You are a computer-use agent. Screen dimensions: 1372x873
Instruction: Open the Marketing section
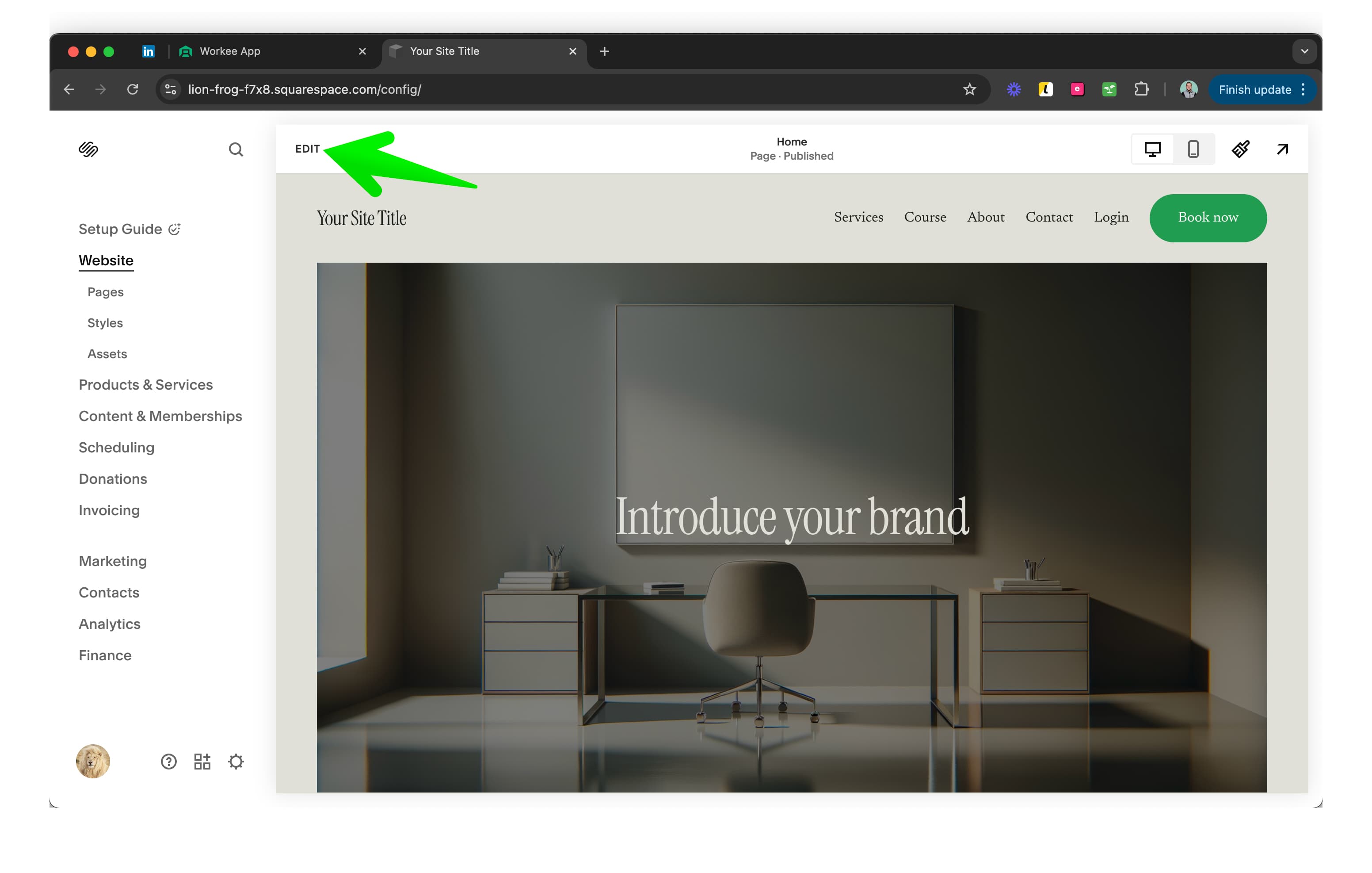(x=113, y=561)
